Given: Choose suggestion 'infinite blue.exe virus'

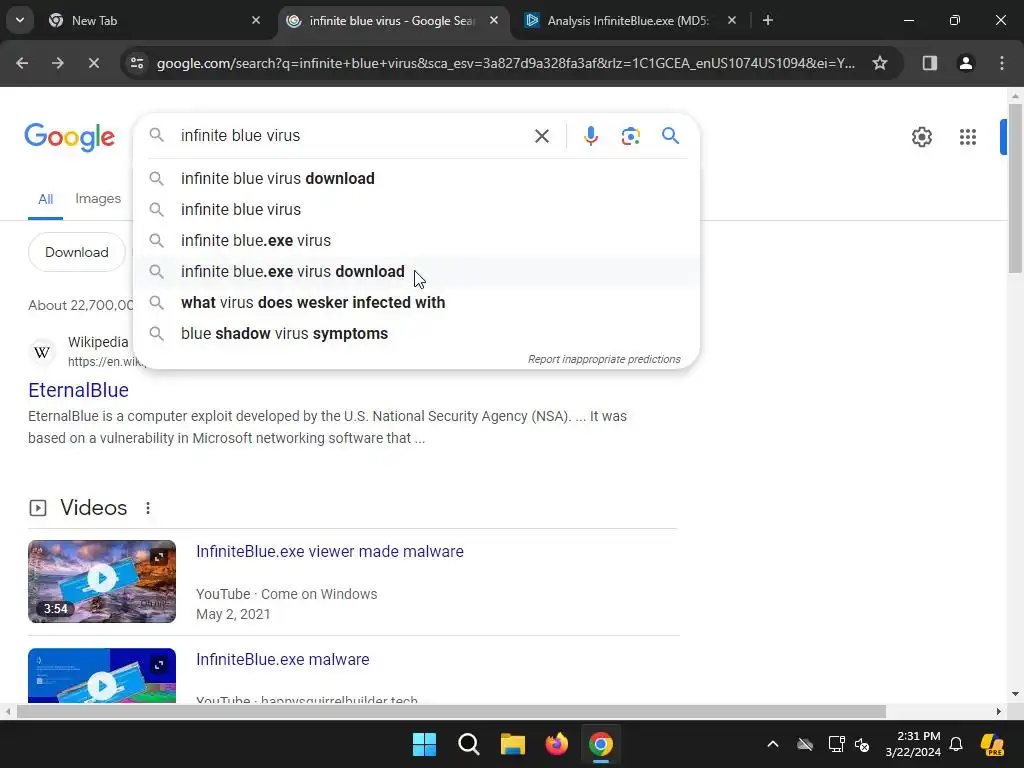Looking at the screenshot, I should point(417,240).
